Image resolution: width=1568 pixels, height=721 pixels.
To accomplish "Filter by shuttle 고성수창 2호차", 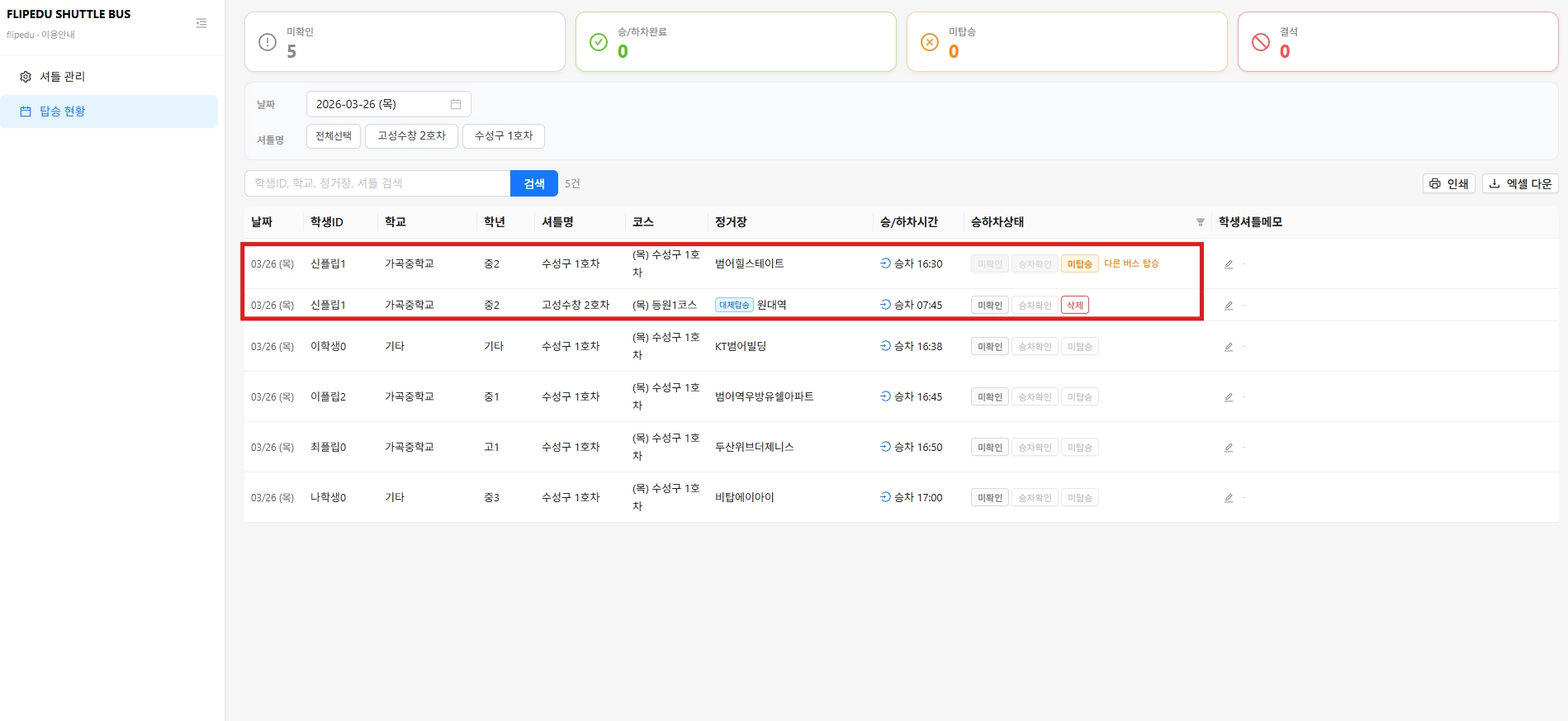I will (x=411, y=136).
